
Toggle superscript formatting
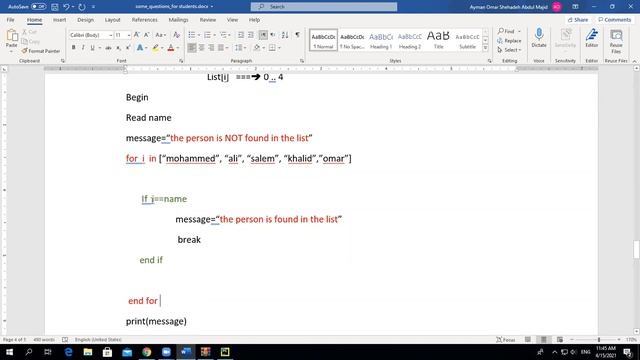tap(128, 48)
